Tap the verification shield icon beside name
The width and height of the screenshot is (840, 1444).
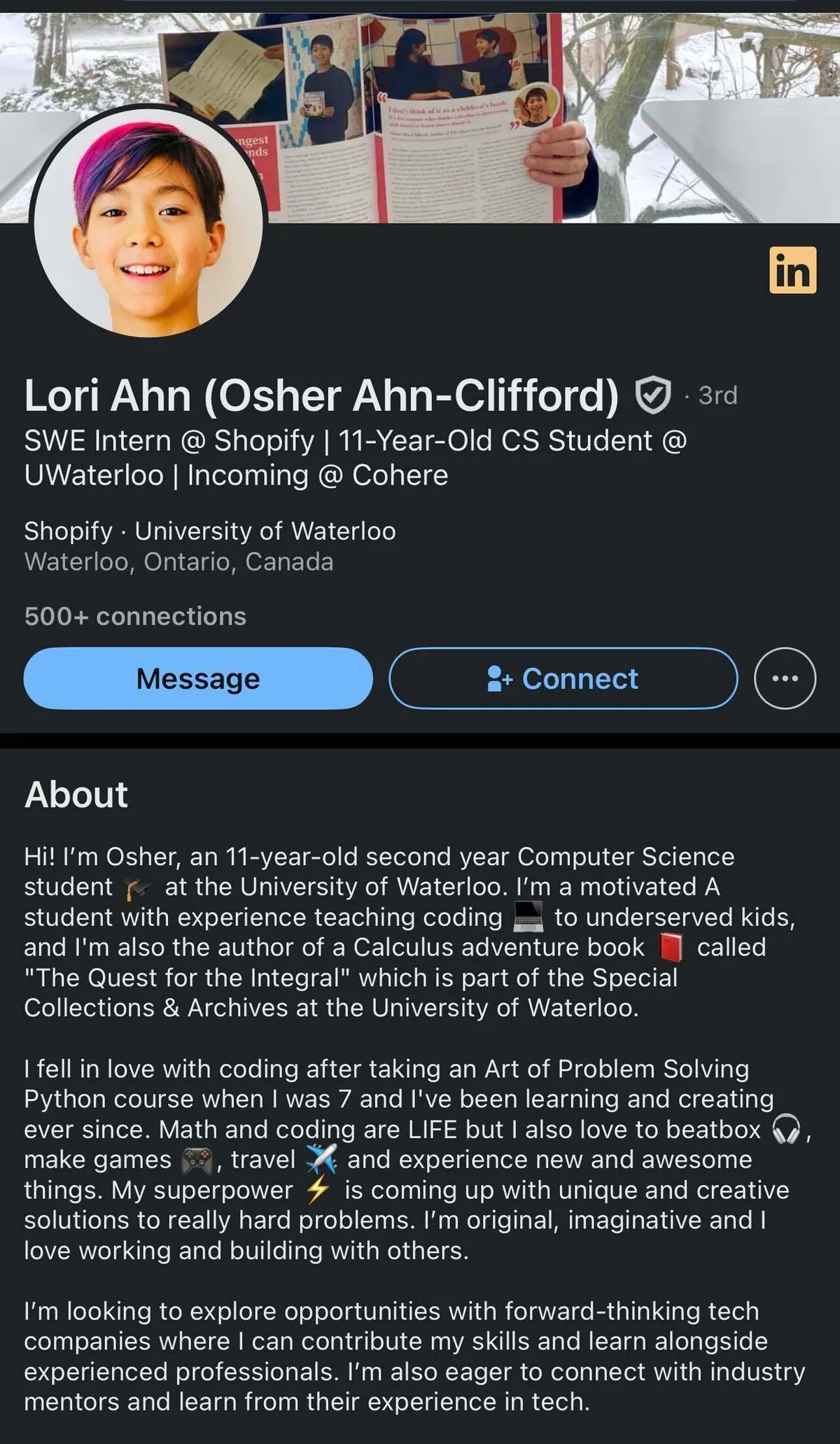[x=652, y=395]
